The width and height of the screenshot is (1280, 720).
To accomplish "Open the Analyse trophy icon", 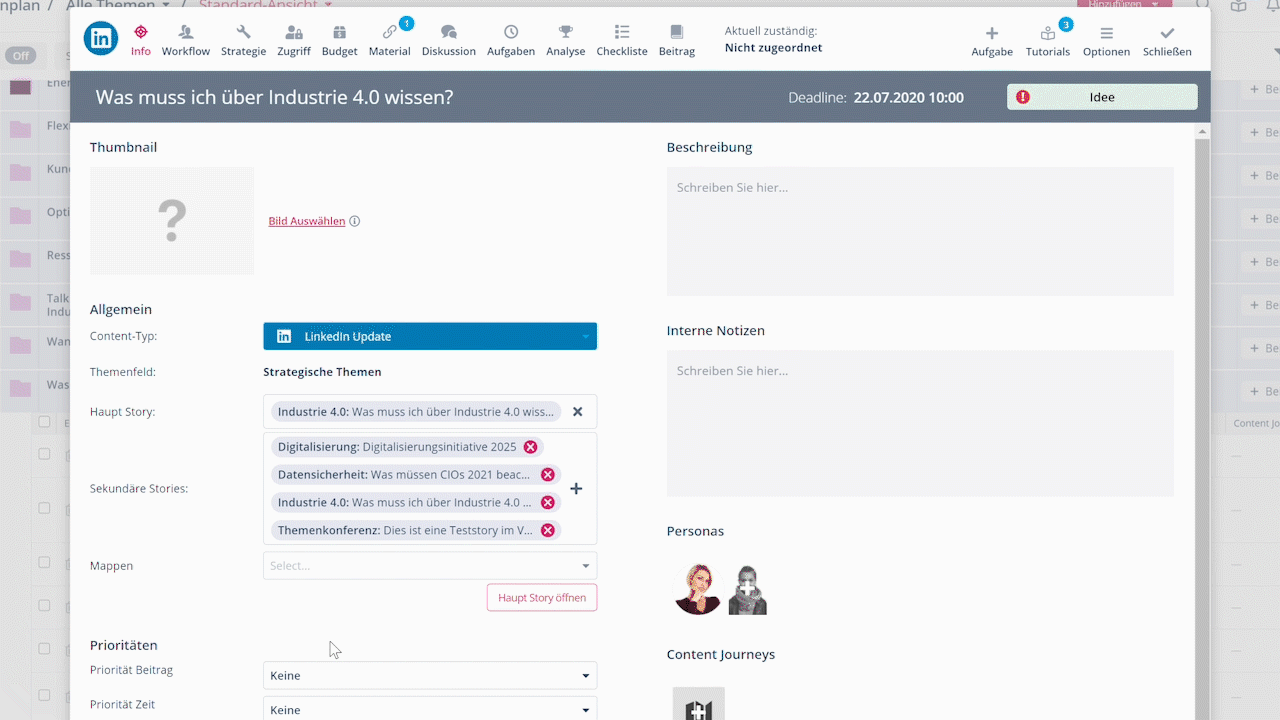I will tap(565, 33).
